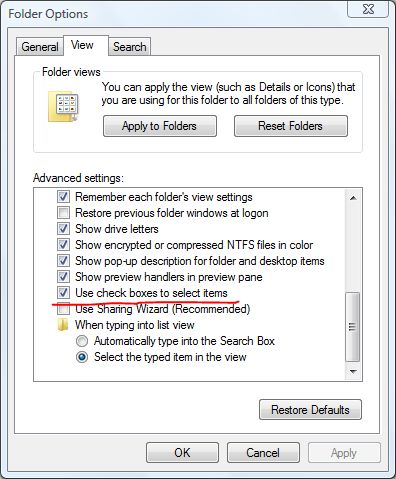396x479 pixels.
Task: Click the scrollbar up arrow in Advanced settings
Action: tap(353, 198)
